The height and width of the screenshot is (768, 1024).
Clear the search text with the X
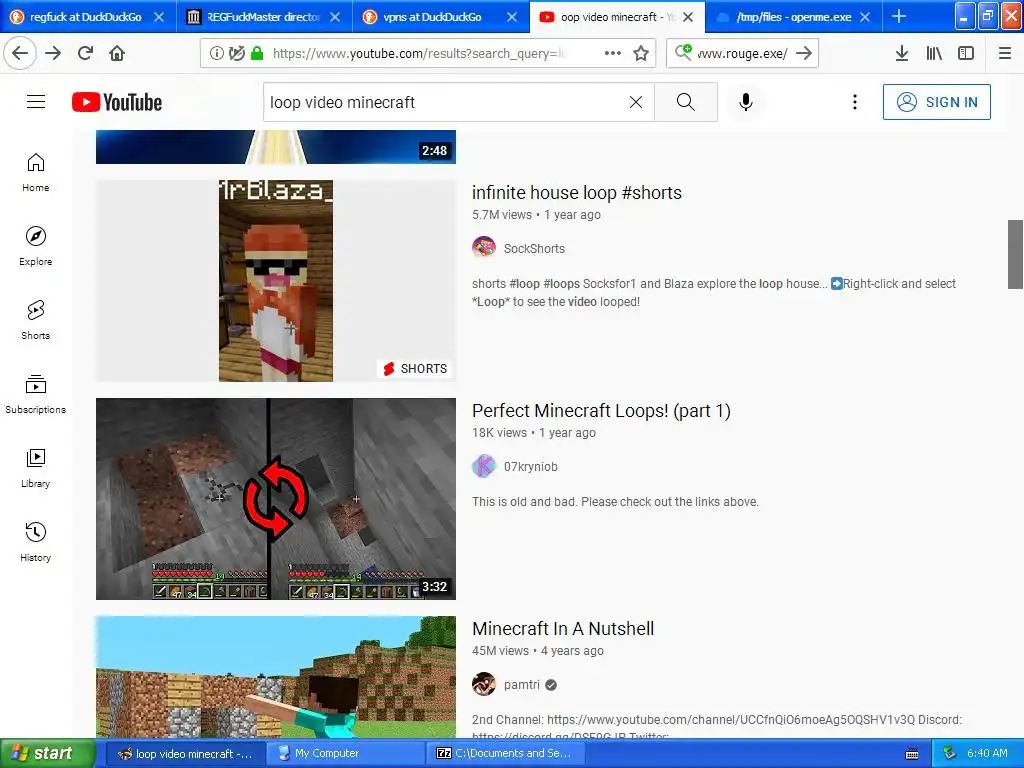point(635,102)
